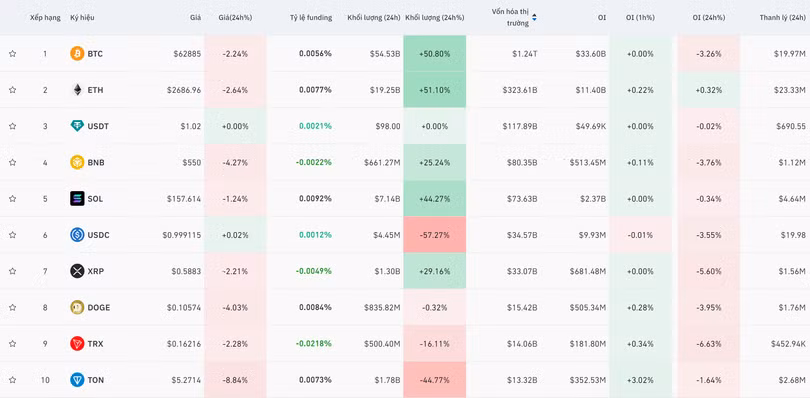Screen dimensions: 810x398
Task: Toggle the DOGE favorite star
Action: tap(12, 308)
